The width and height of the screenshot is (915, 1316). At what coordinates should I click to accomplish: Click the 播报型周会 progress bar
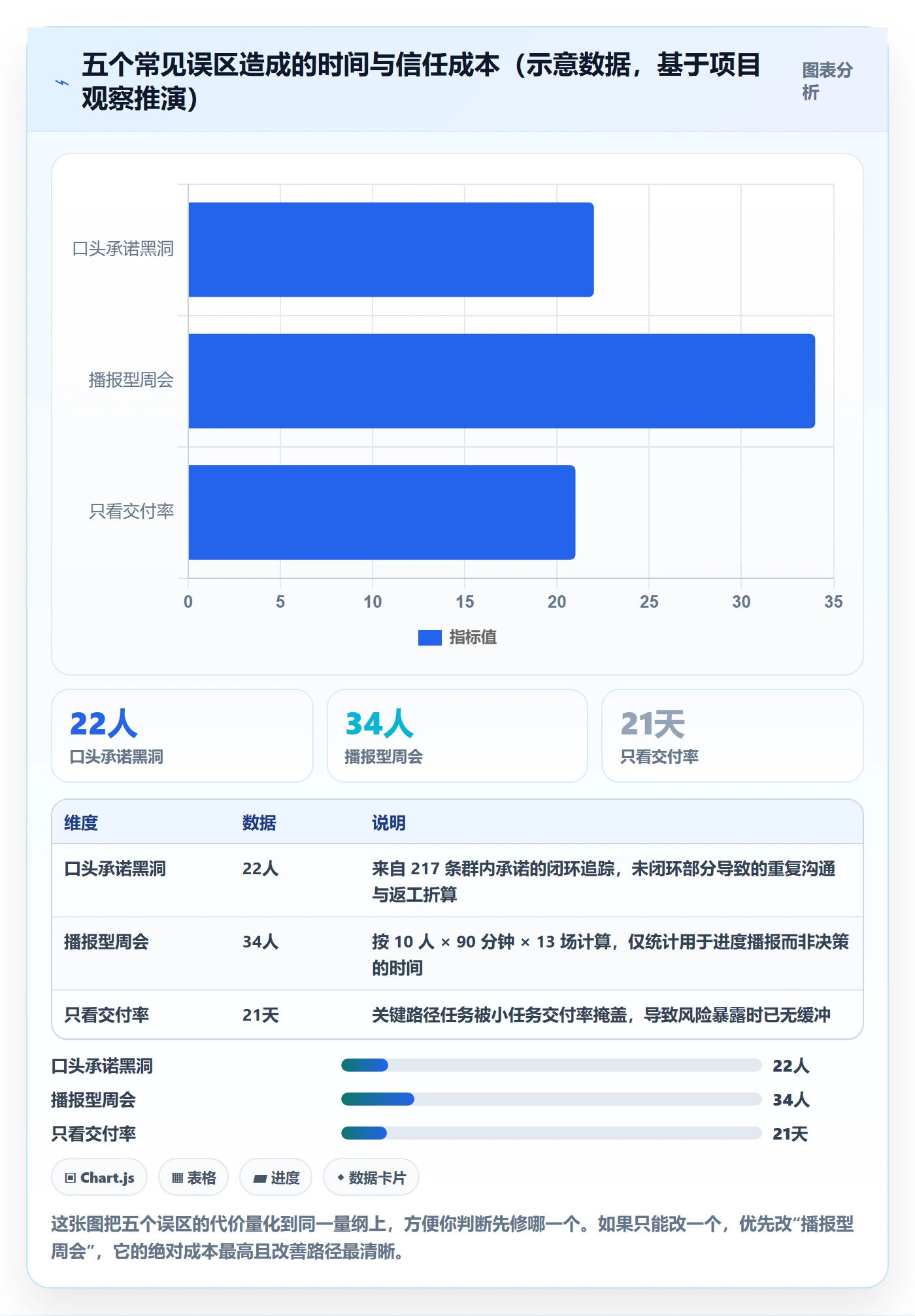(552, 1100)
